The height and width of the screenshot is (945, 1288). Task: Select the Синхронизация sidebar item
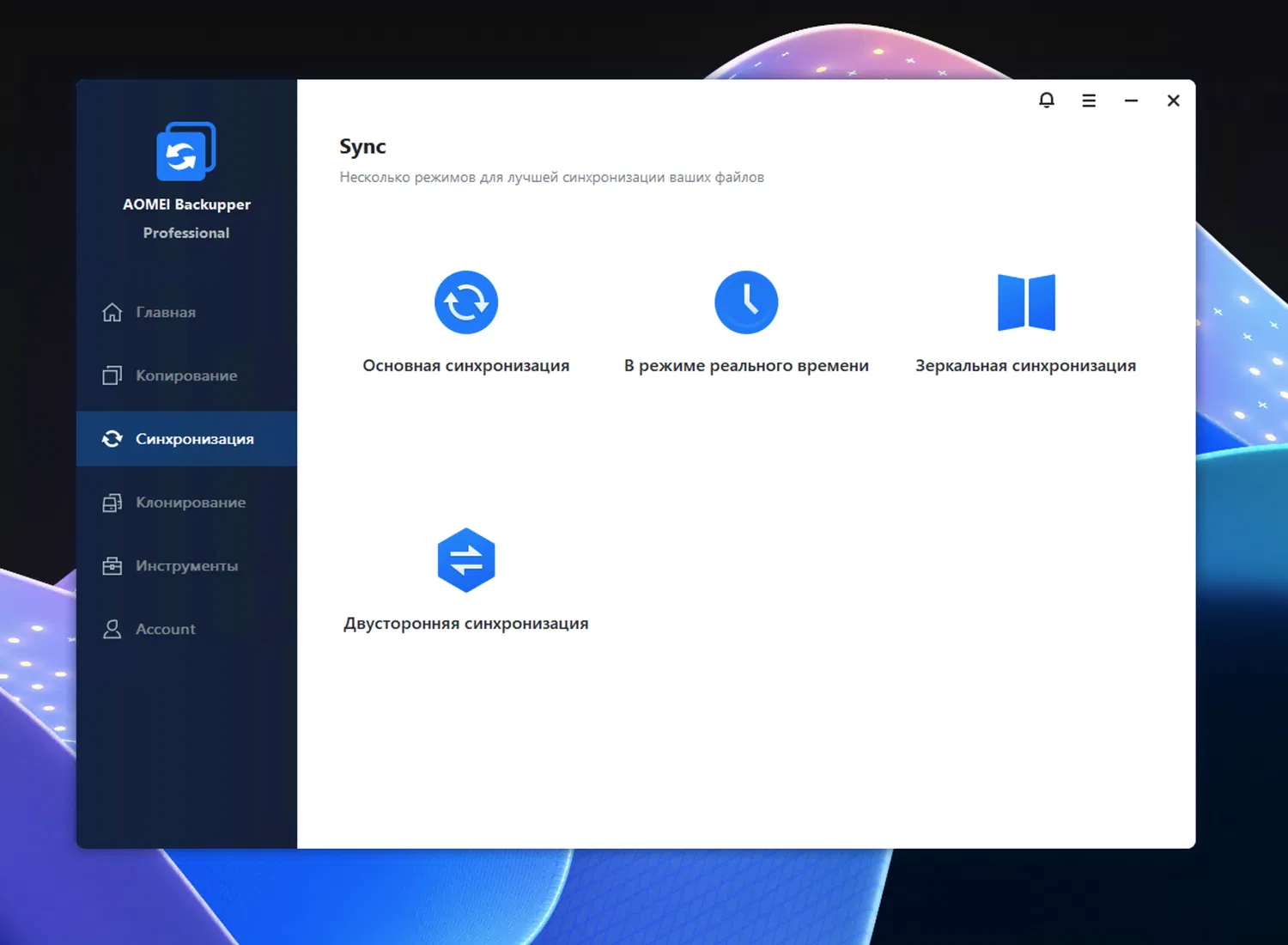pos(186,439)
